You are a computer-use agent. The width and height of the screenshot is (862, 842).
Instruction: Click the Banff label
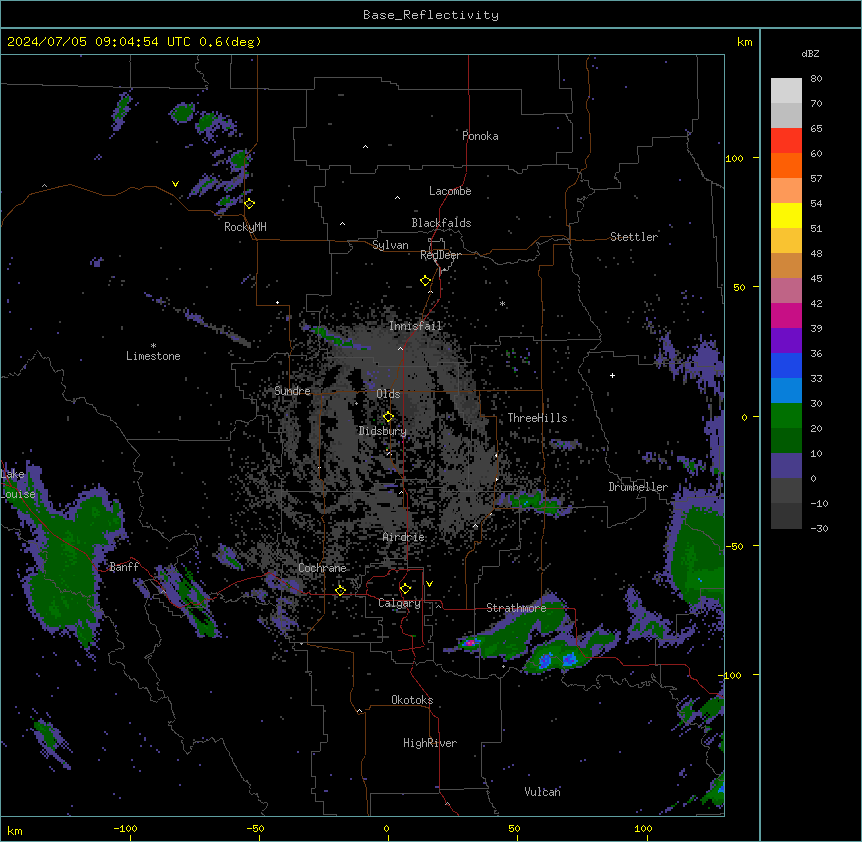pos(124,567)
